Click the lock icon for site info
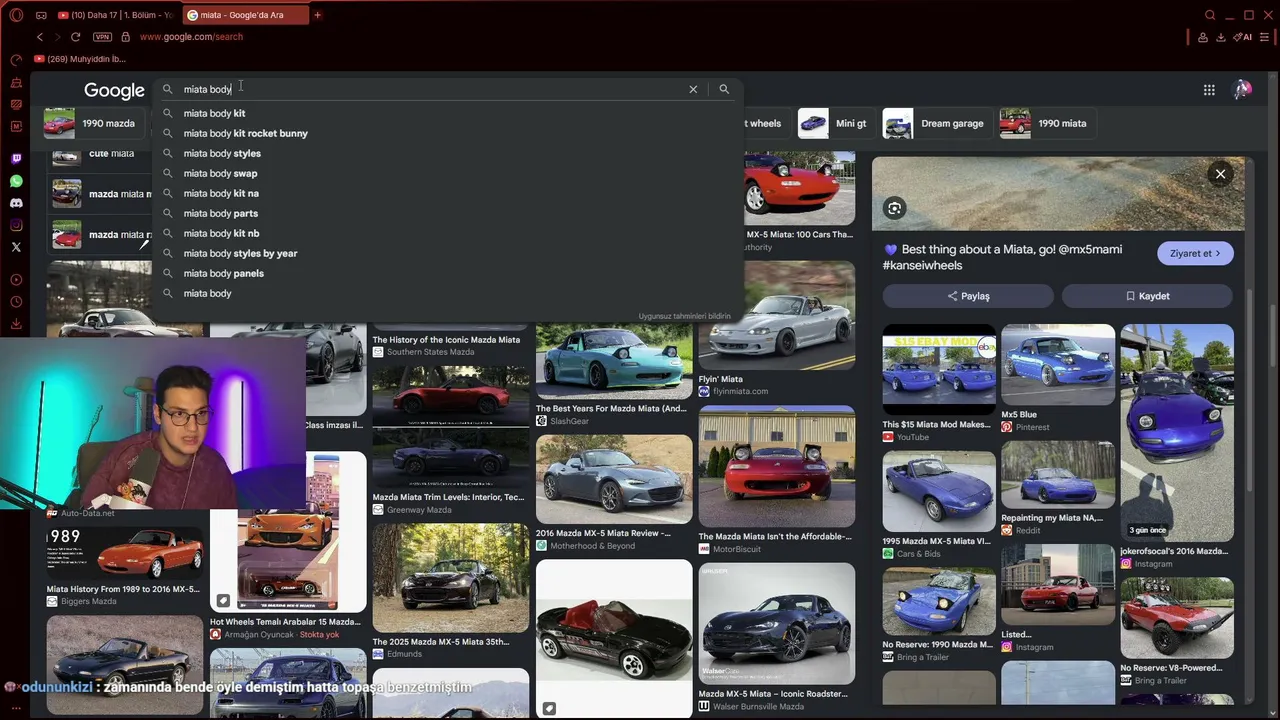 pyautogui.click(x=125, y=37)
